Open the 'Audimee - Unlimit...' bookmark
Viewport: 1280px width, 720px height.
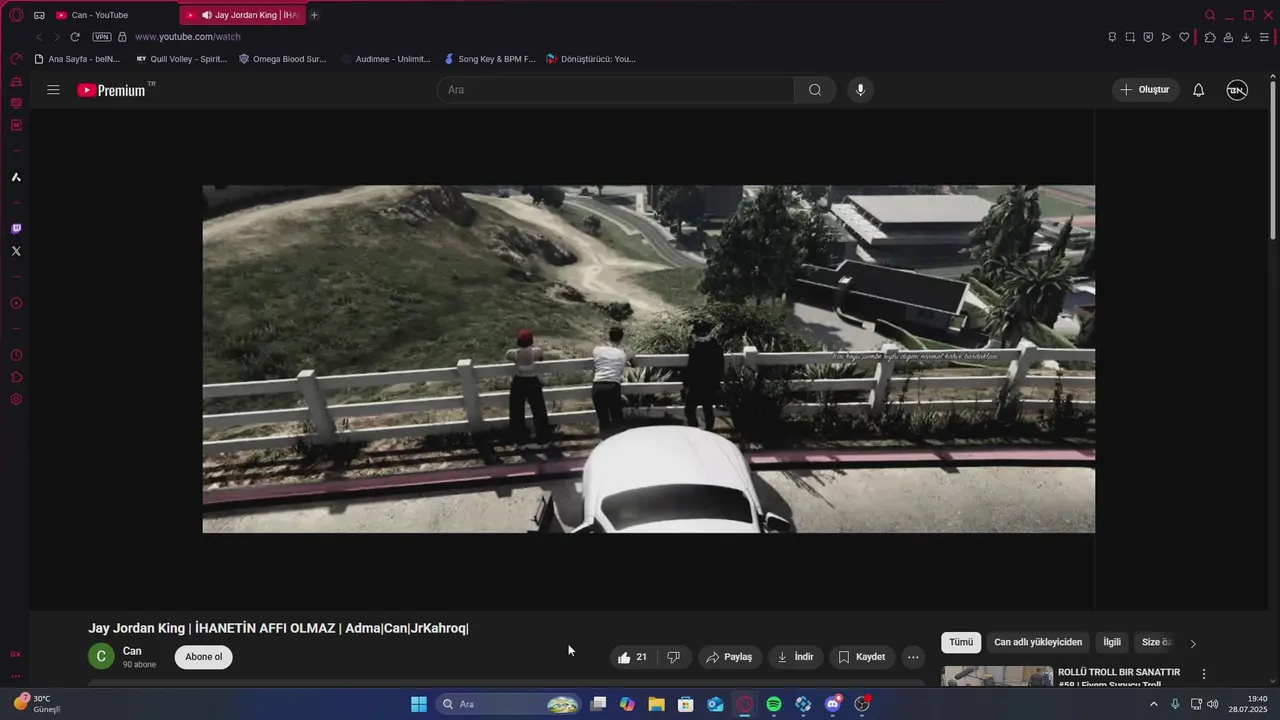pyautogui.click(x=386, y=59)
